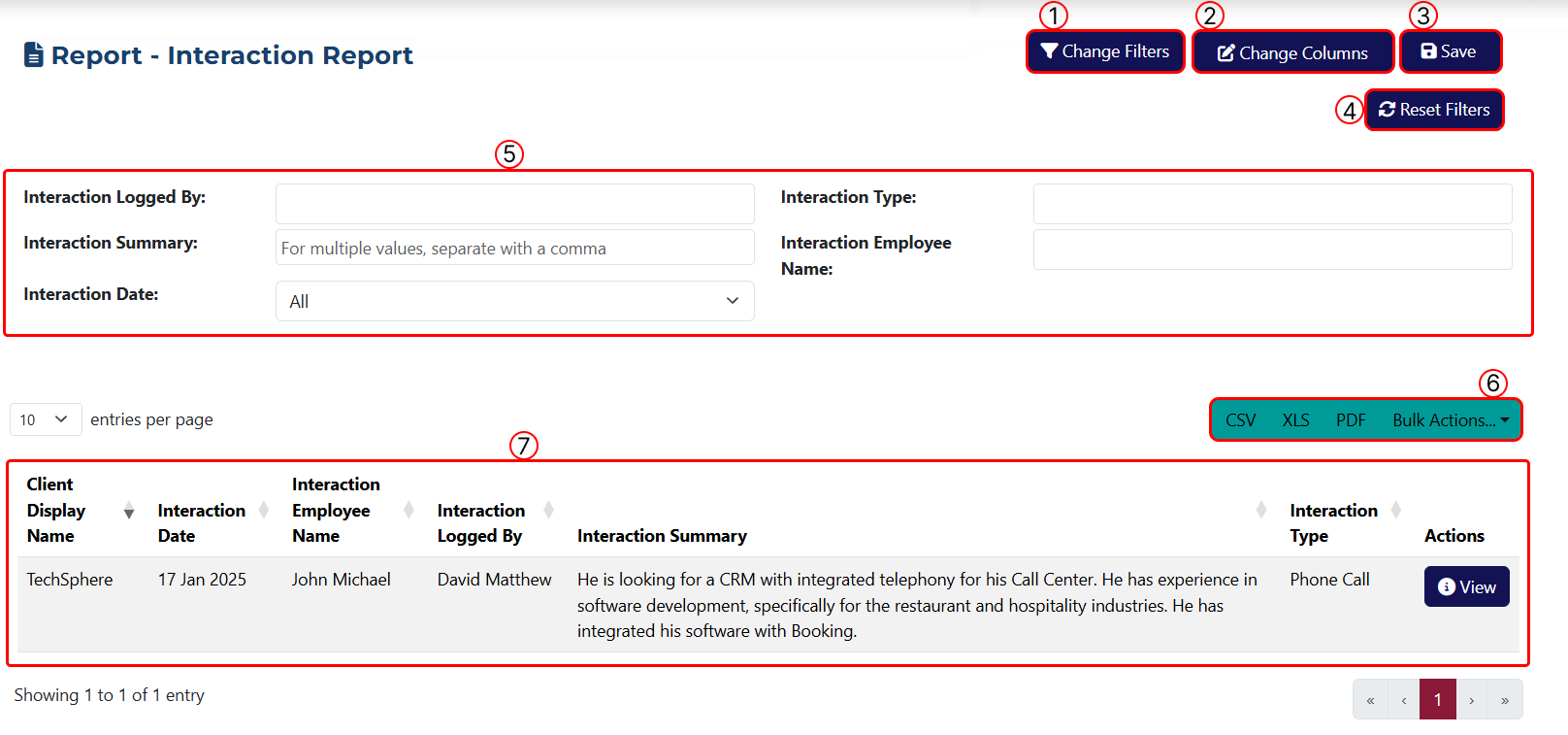The width and height of the screenshot is (1568, 735).
Task: Open the Interaction Date dropdown
Action: [514, 301]
